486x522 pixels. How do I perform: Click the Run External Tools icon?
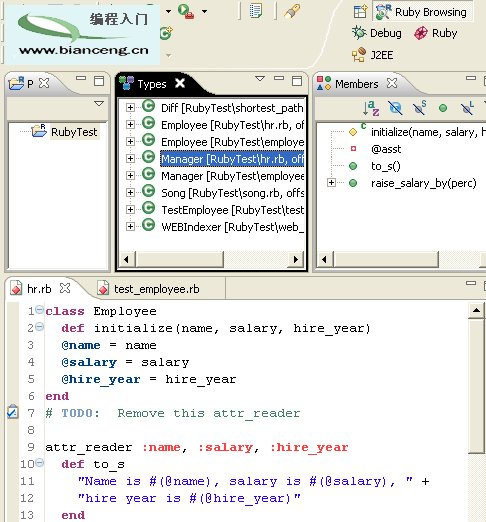point(186,11)
